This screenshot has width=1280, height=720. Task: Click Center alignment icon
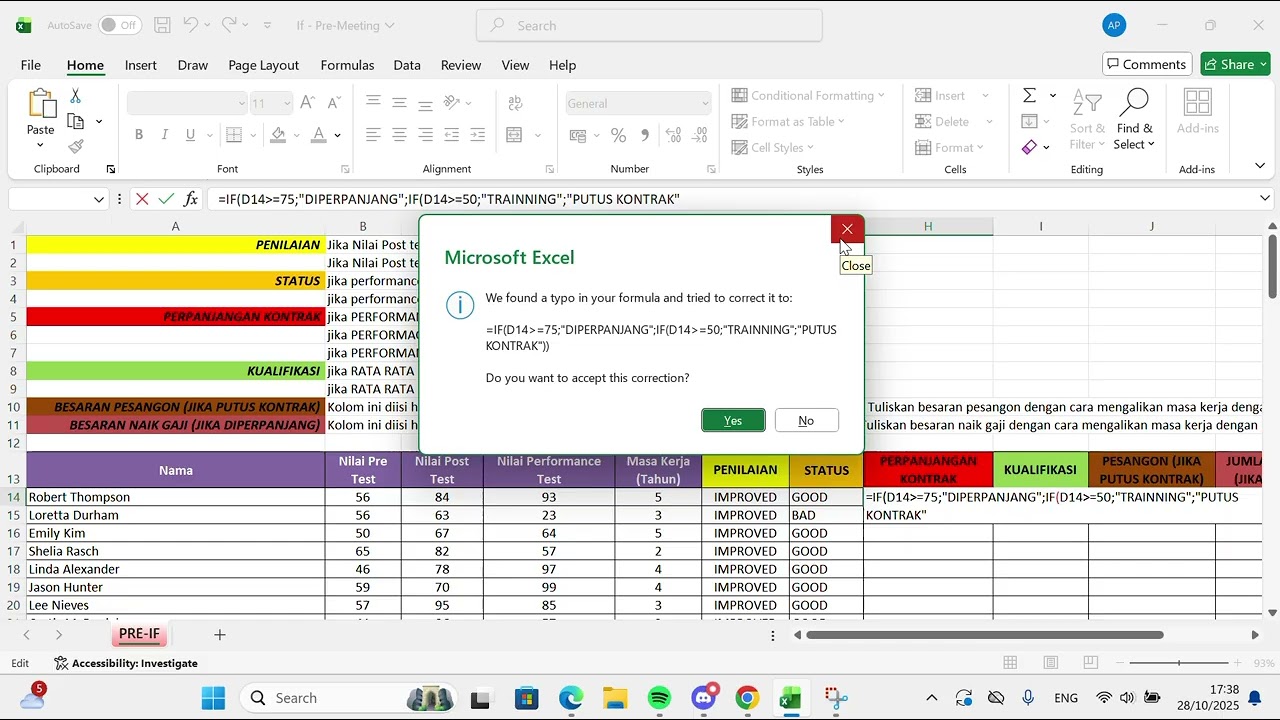[x=399, y=135]
